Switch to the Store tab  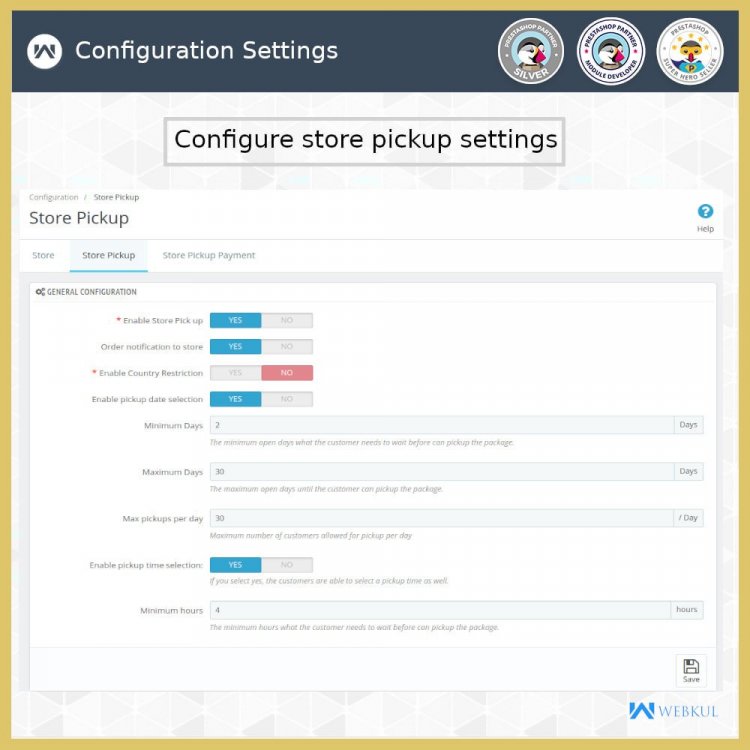43,255
